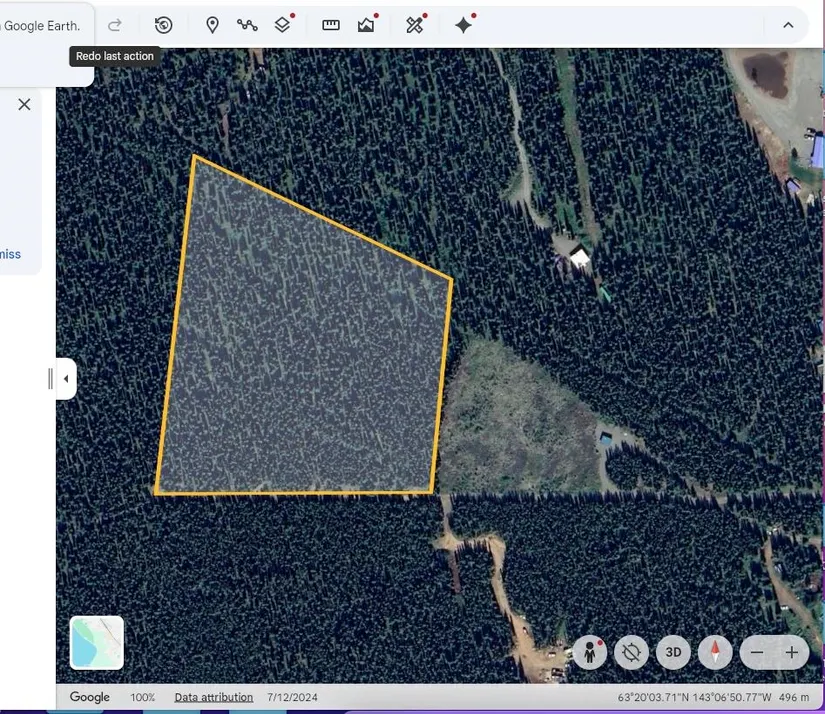The height and width of the screenshot is (714, 825).
Task: Click the compass to reset north
Action: 715,653
